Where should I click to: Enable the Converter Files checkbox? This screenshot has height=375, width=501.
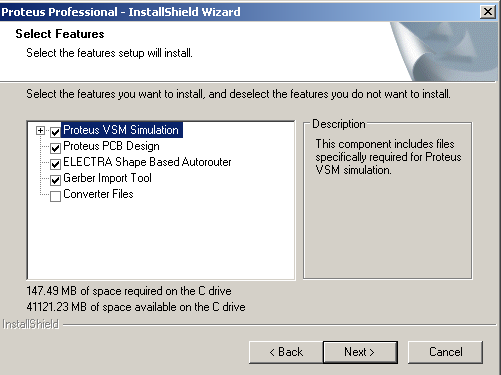coord(55,196)
